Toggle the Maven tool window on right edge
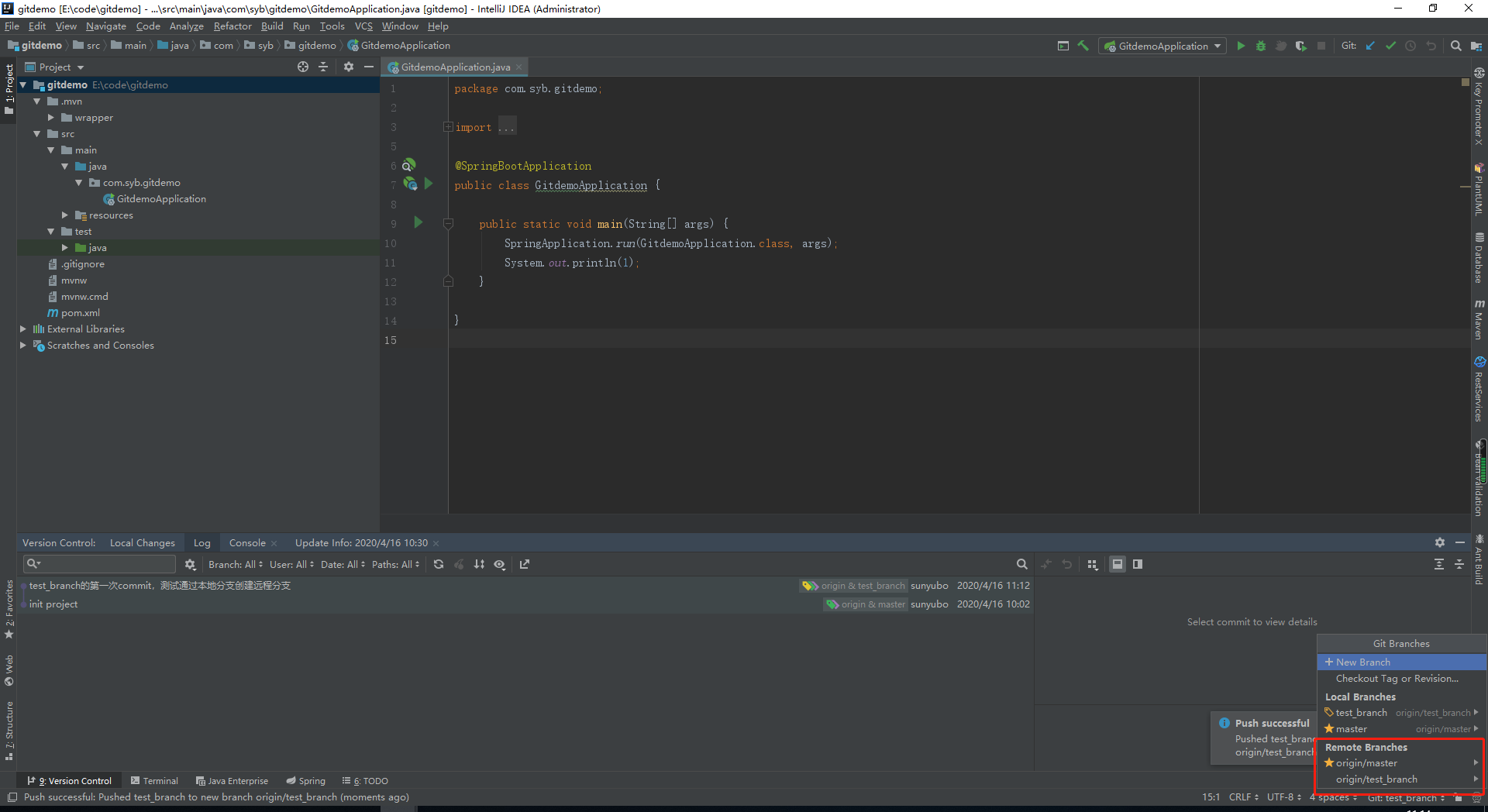 [x=1479, y=319]
